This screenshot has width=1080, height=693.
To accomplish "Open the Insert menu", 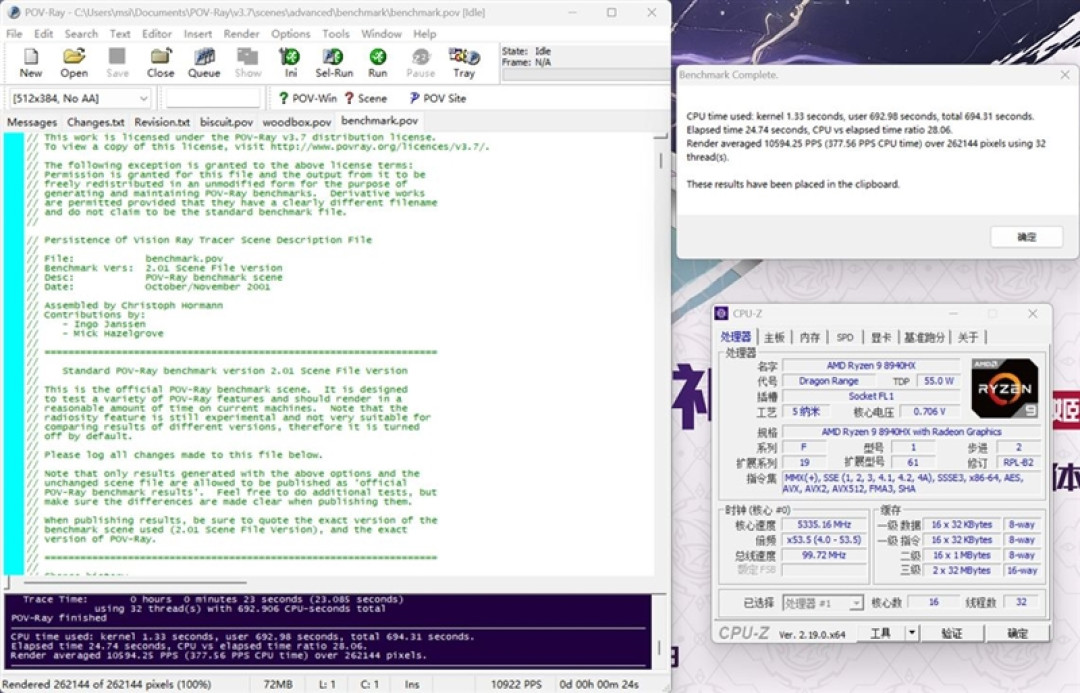I will 198,34.
